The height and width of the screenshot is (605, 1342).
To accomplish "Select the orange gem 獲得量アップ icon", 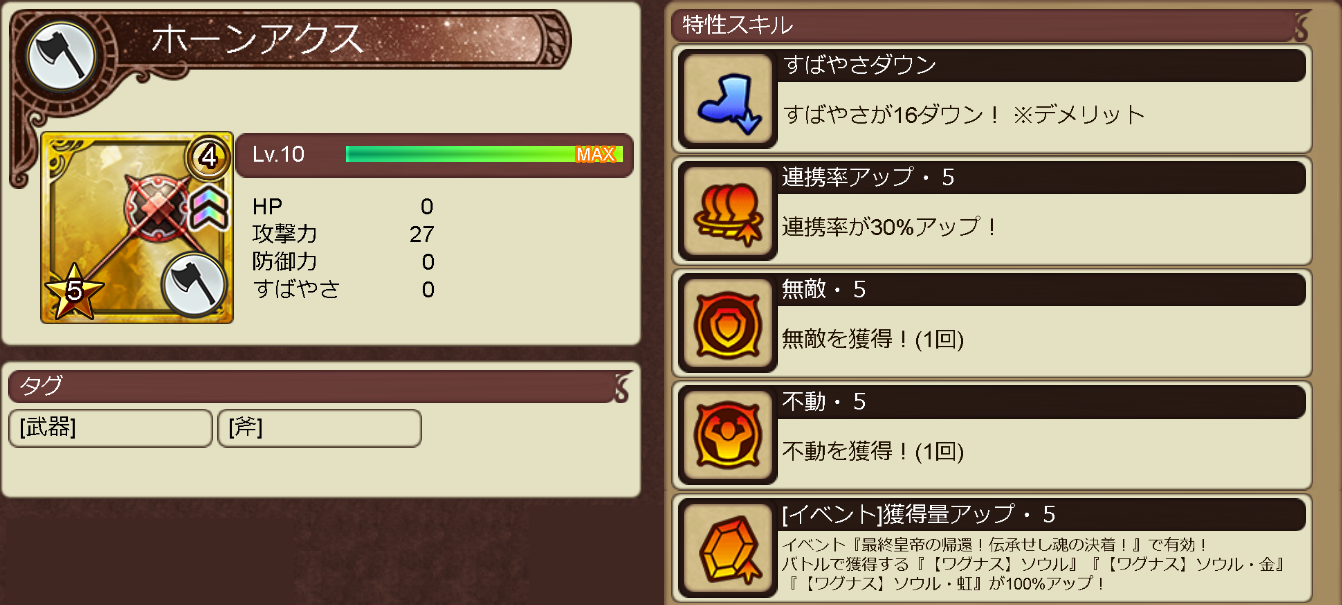I will 728,547.
